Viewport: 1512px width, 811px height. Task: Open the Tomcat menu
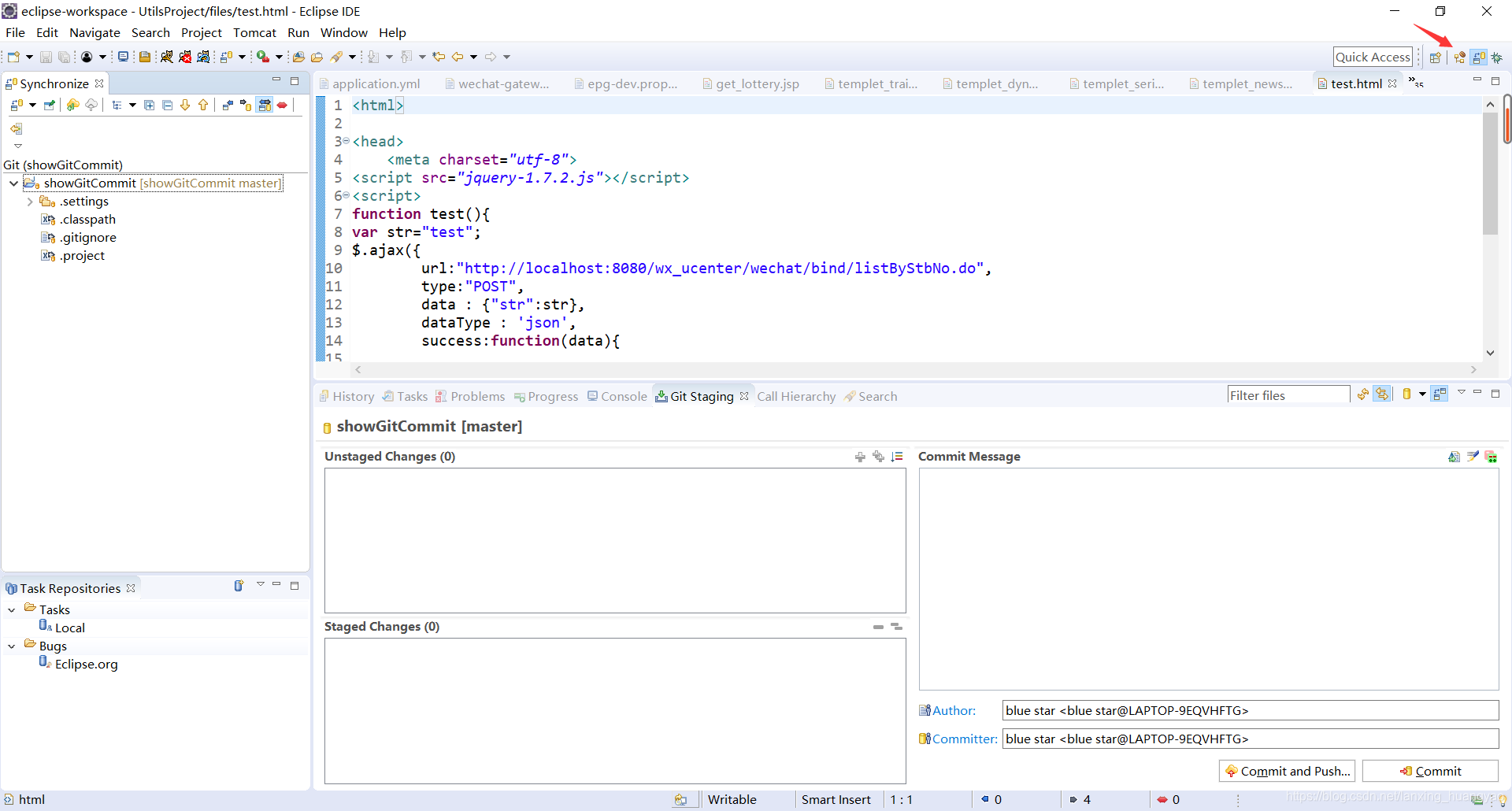pos(254,33)
